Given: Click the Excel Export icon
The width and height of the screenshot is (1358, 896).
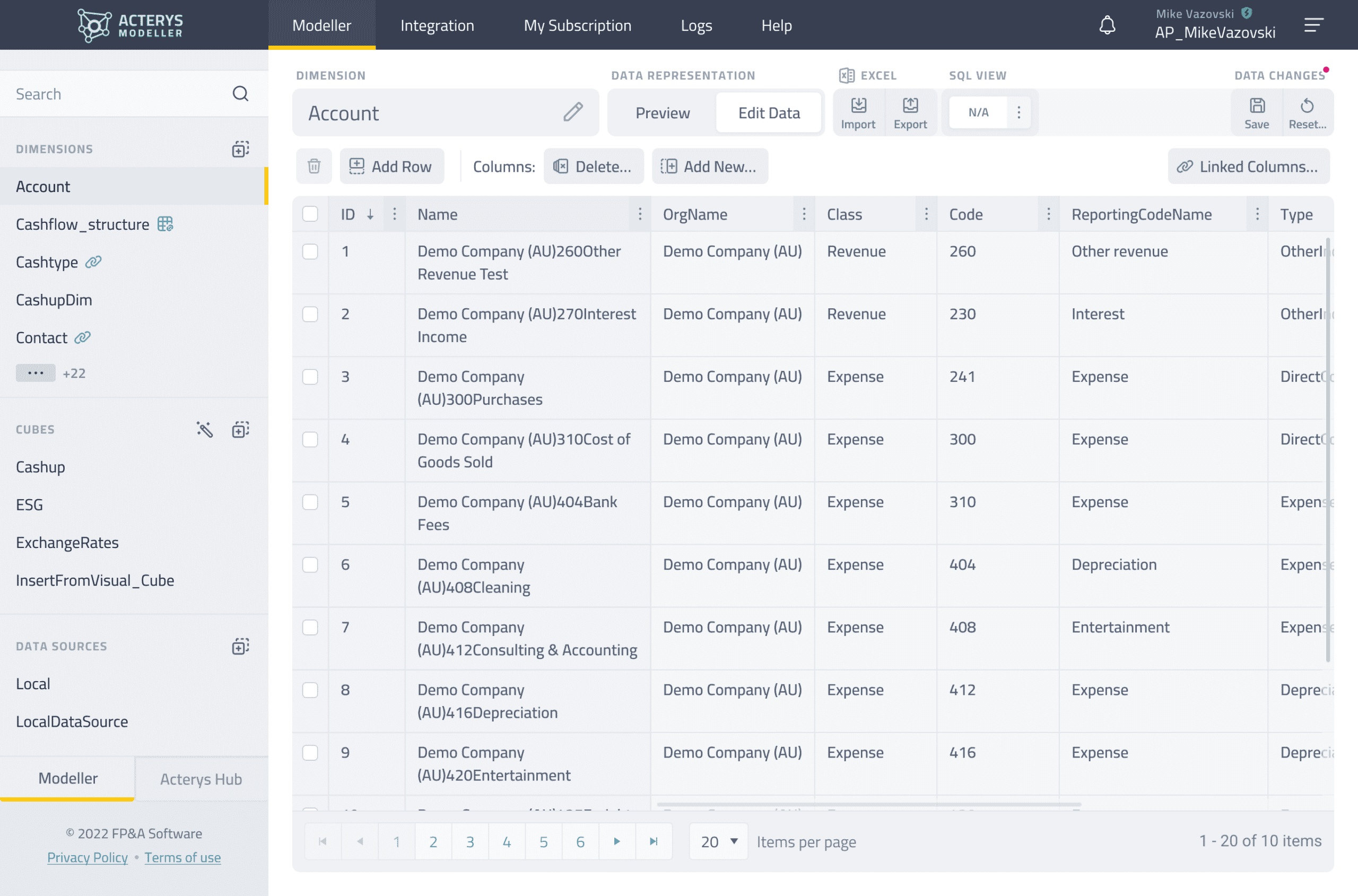Looking at the screenshot, I should click(x=910, y=112).
